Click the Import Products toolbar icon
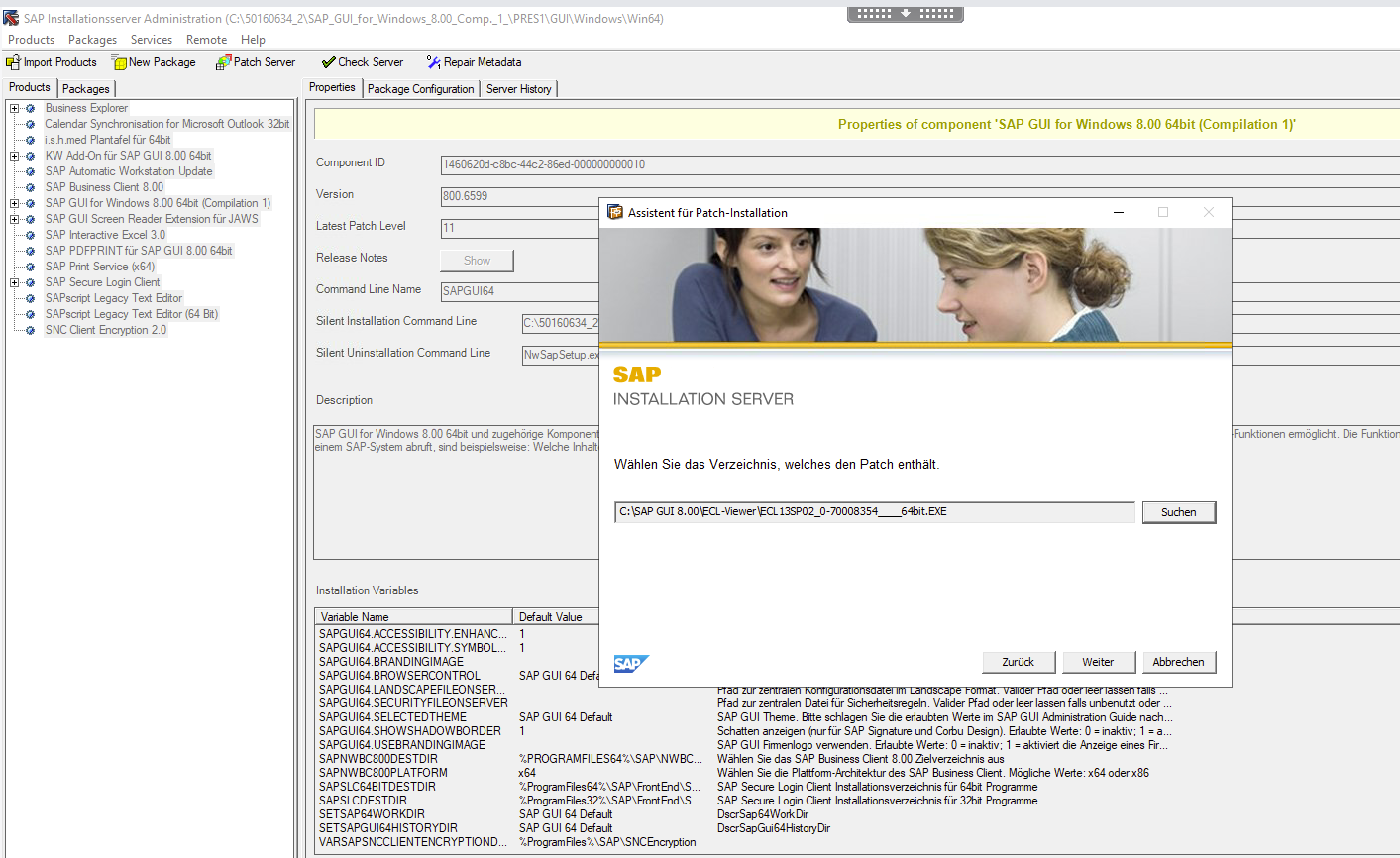 pyautogui.click(x=13, y=62)
